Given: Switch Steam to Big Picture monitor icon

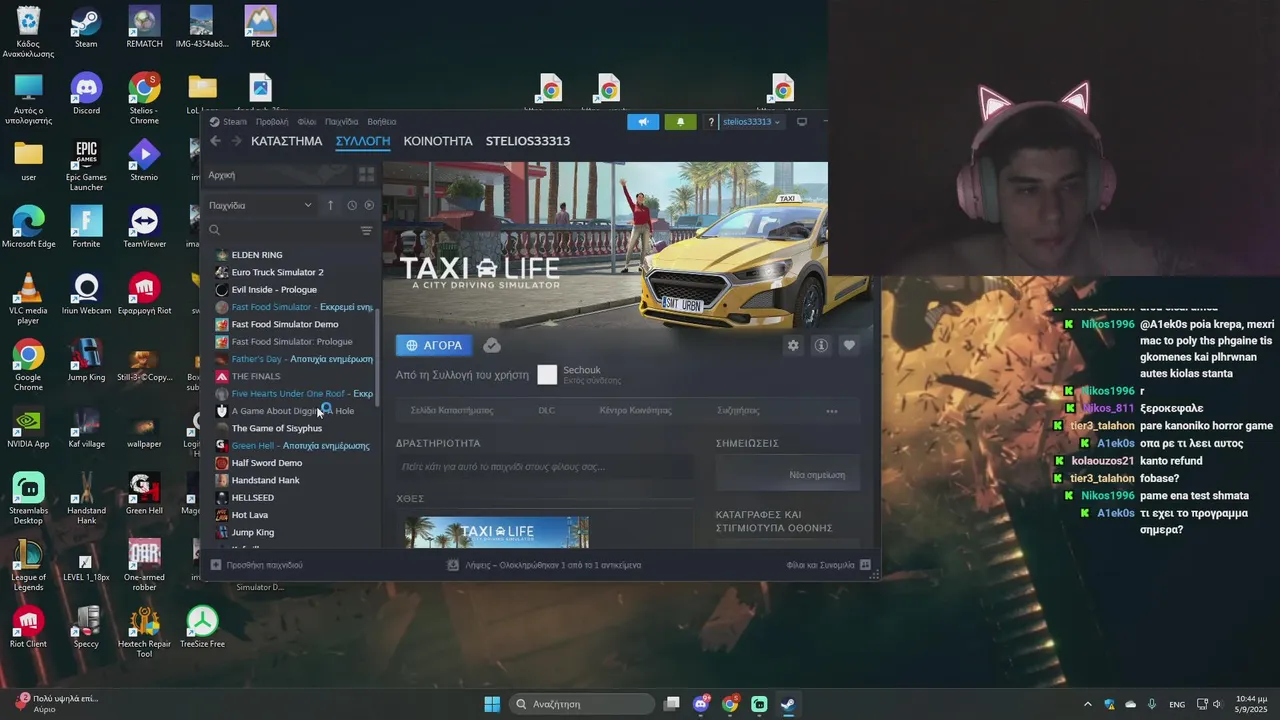Looking at the screenshot, I should click(801, 122).
